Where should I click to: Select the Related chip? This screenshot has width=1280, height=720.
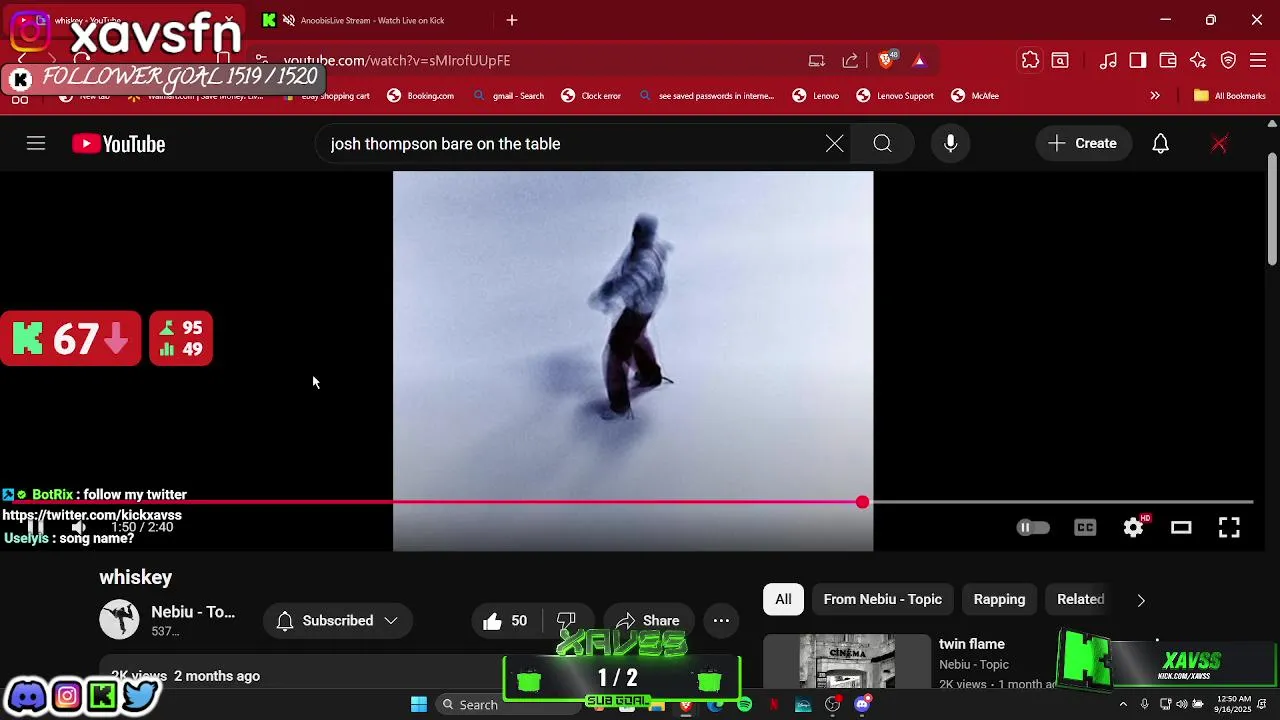coord(1080,600)
